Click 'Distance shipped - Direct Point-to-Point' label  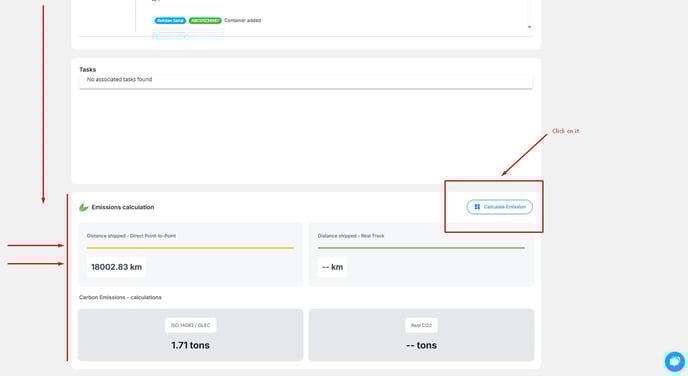[131, 236]
